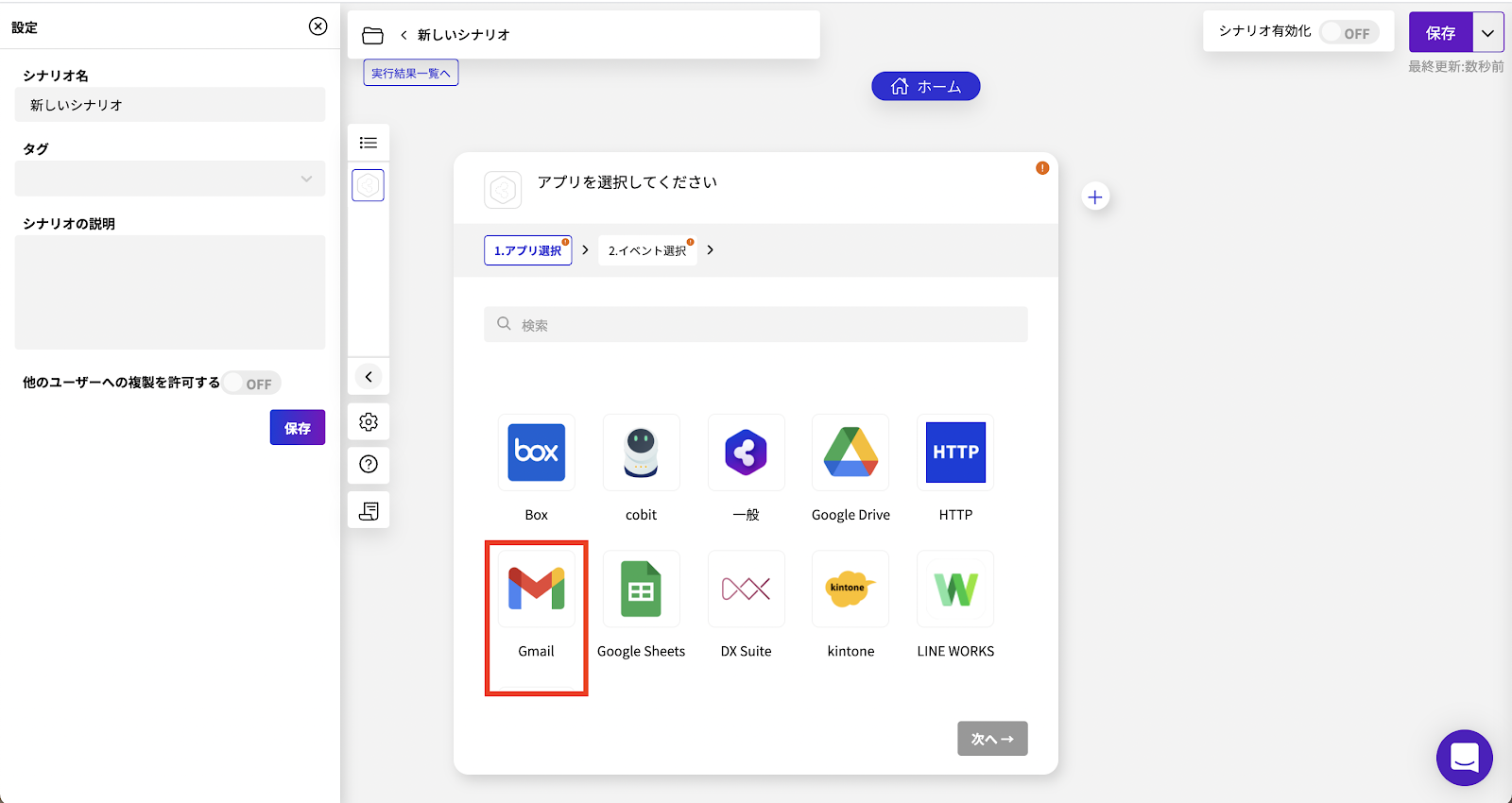
Task: Close the 設定 settings panel
Action: 318,26
